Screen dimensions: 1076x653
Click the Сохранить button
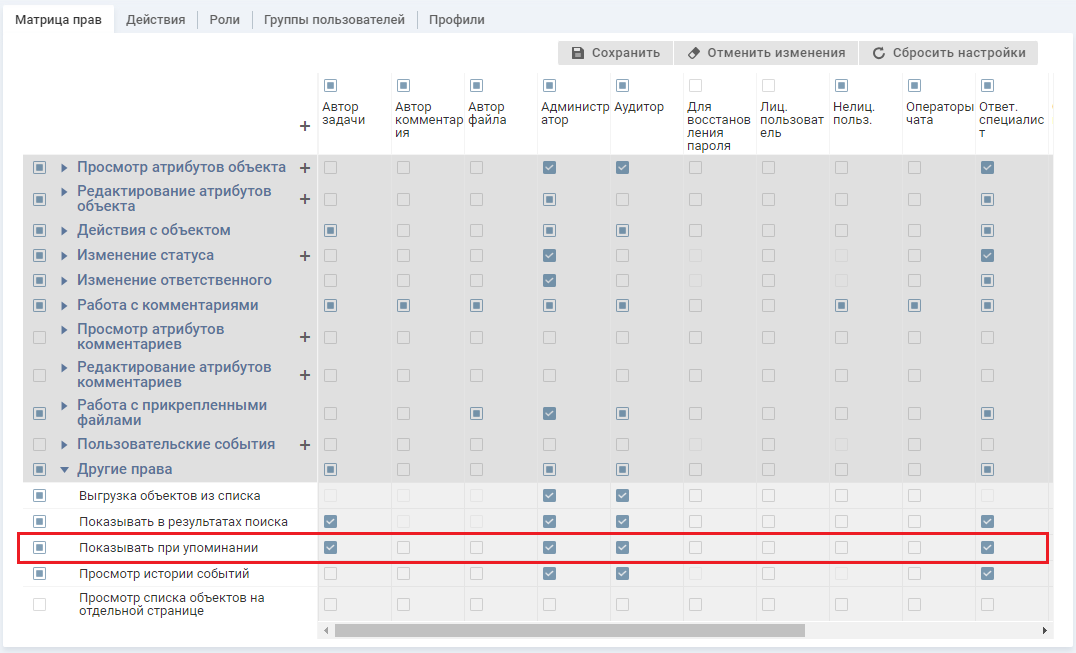tap(615, 53)
